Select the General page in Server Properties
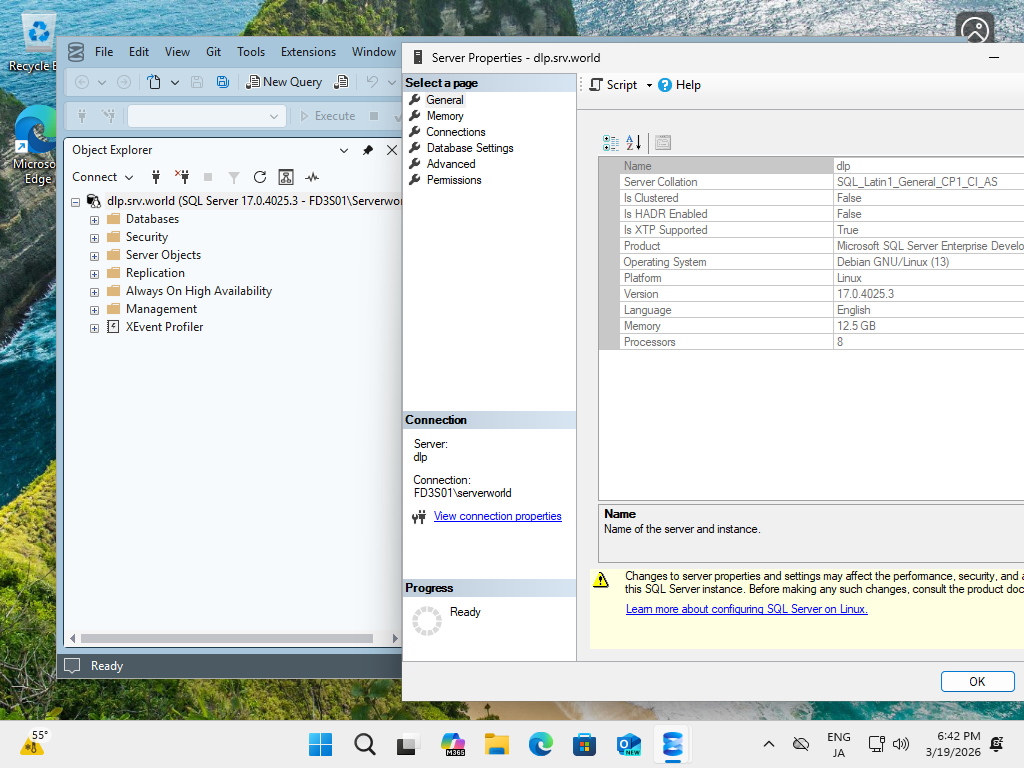 coord(445,100)
